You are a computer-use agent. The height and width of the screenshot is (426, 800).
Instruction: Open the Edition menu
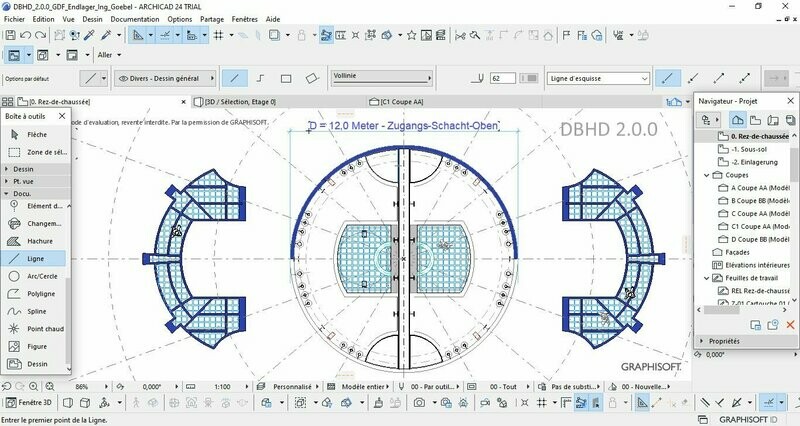pos(43,19)
